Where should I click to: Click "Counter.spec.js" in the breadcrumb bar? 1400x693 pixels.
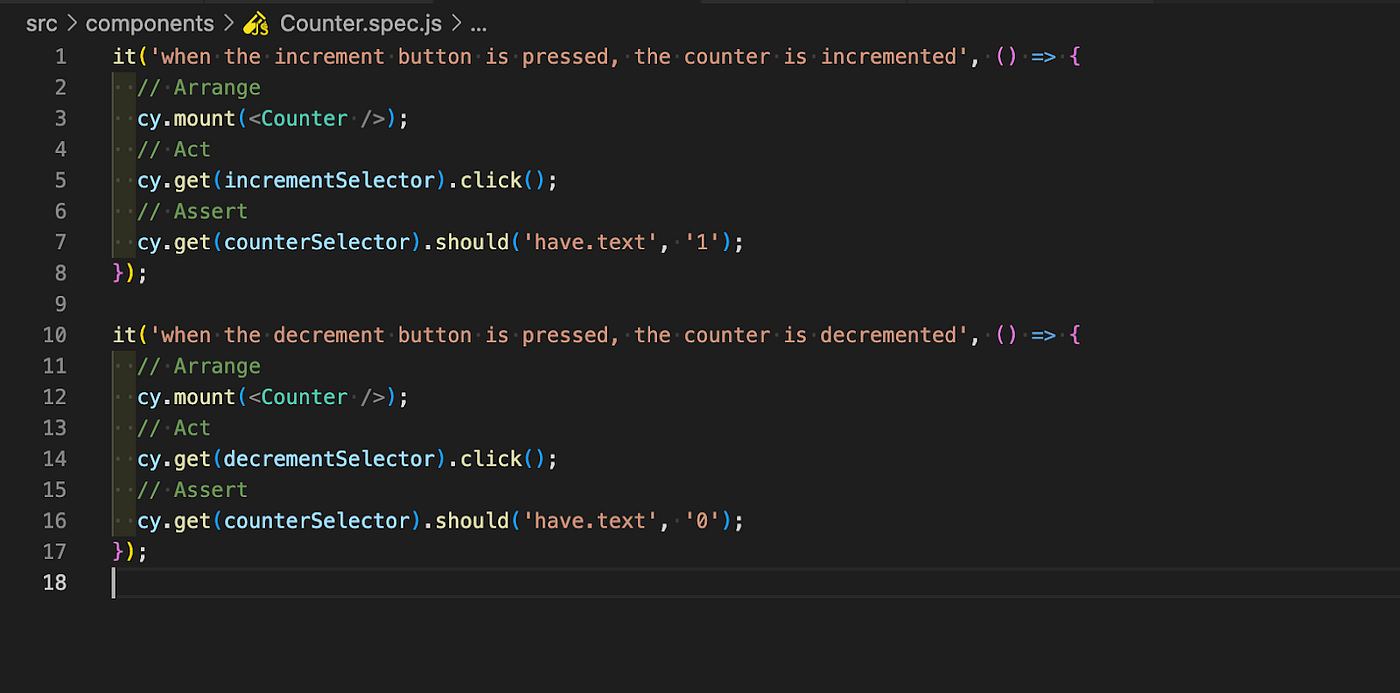click(x=360, y=23)
